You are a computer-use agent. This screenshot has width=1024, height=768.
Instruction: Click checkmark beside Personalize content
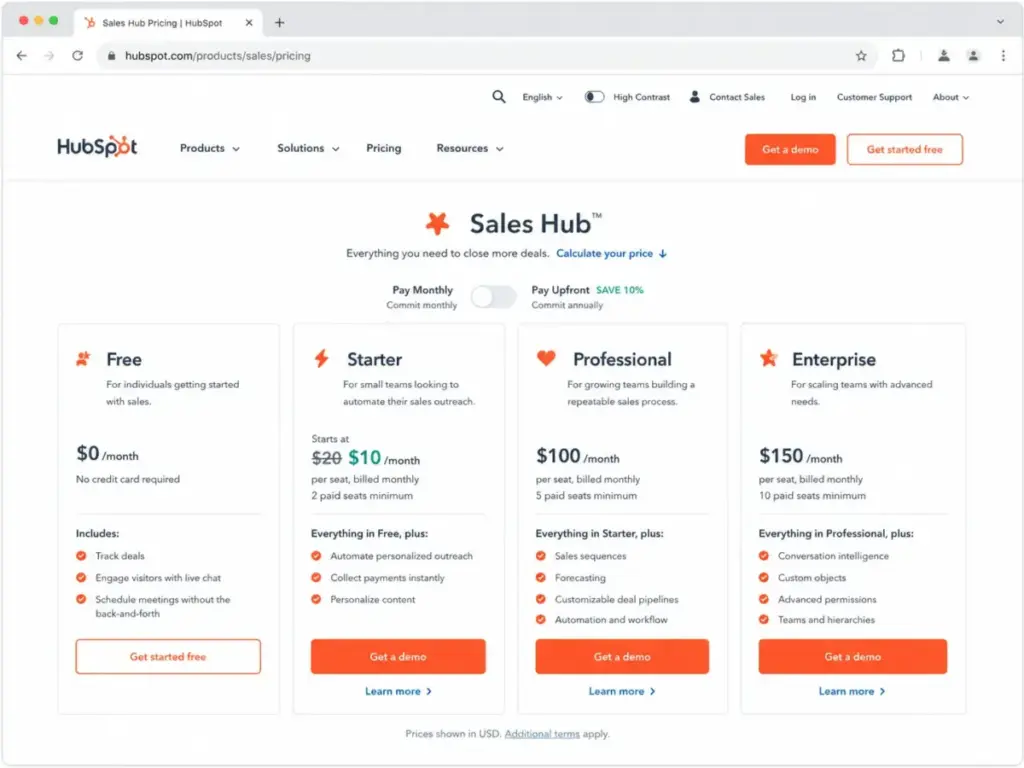[x=316, y=599]
